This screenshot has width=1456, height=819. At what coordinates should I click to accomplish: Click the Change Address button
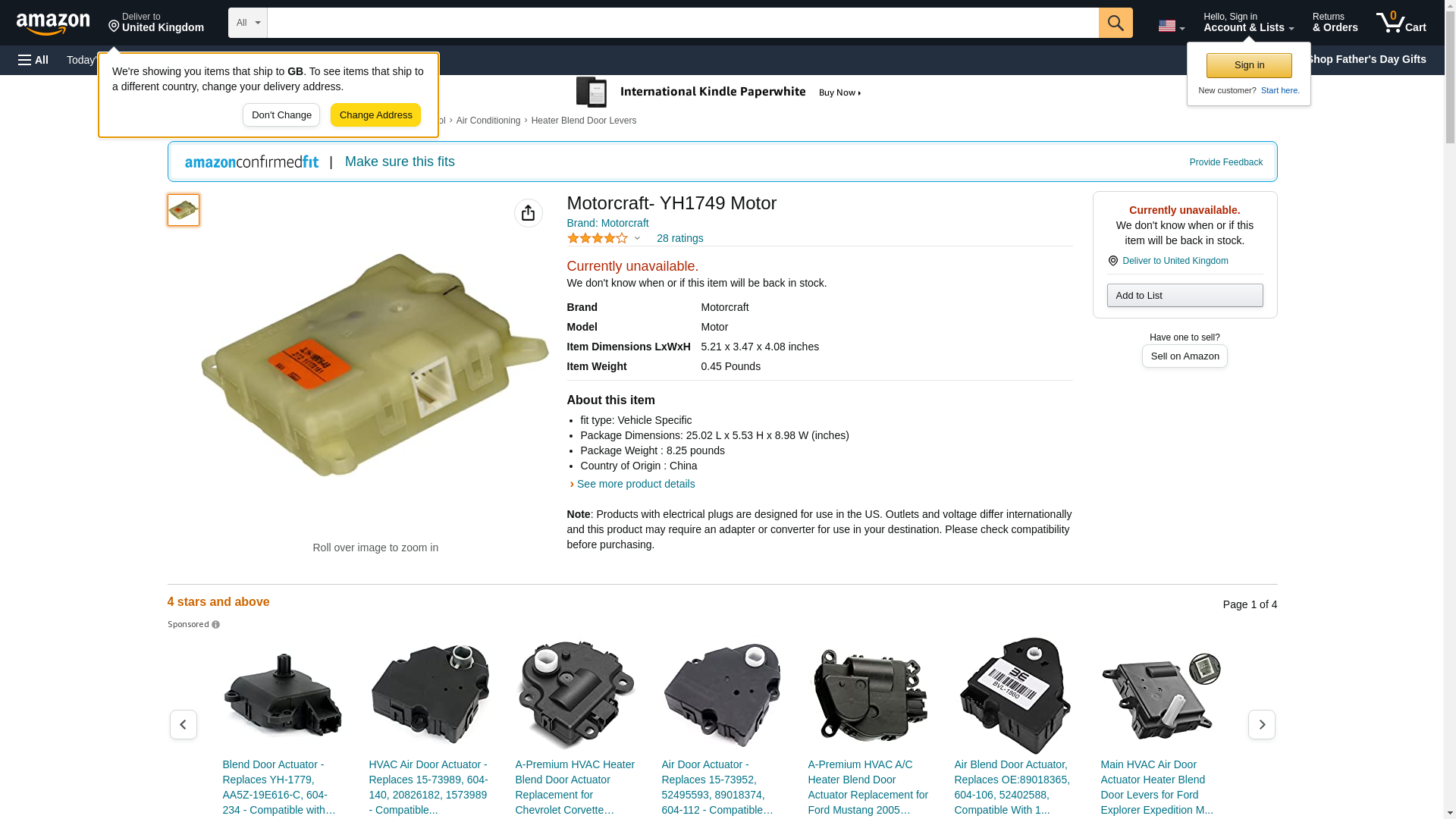[375, 115]
